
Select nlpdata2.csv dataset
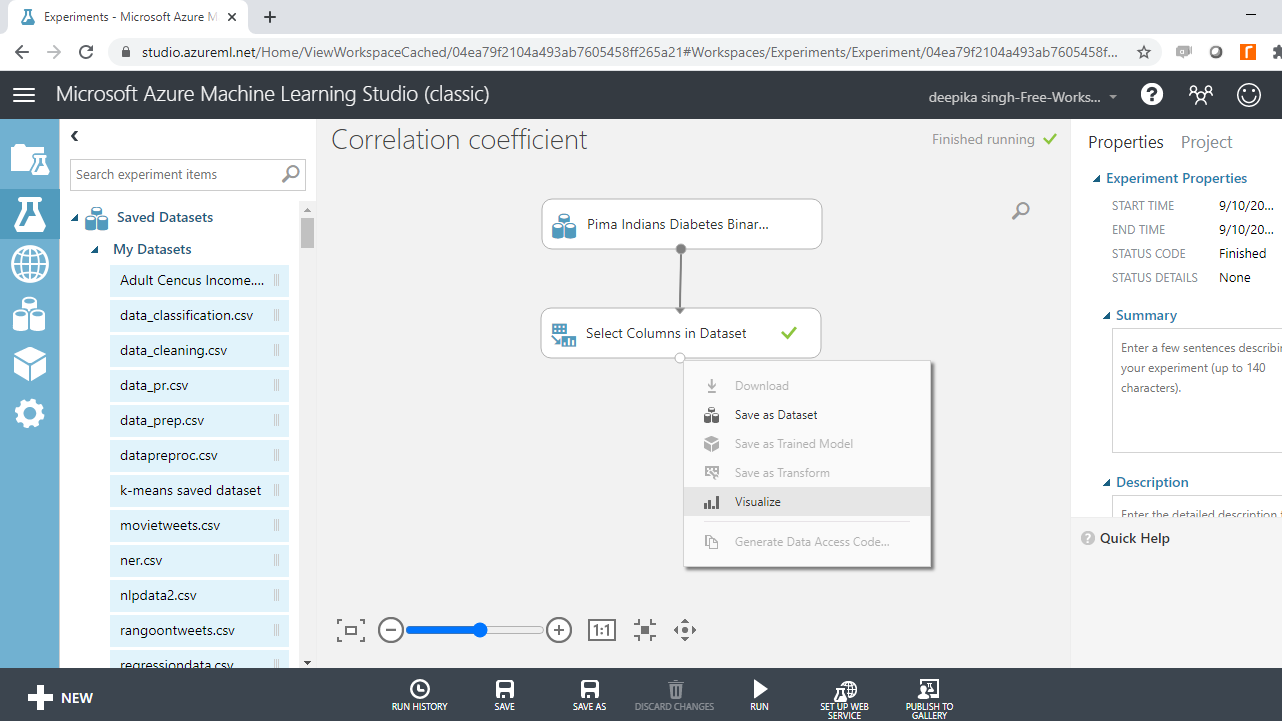click(199, 596)
